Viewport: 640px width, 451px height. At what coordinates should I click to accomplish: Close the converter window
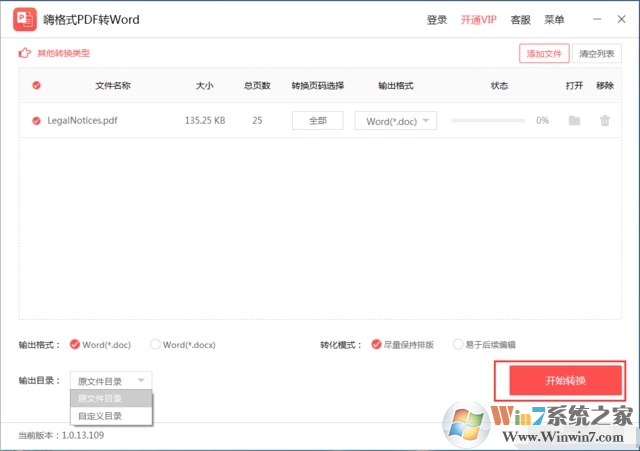tap(621, 19)
